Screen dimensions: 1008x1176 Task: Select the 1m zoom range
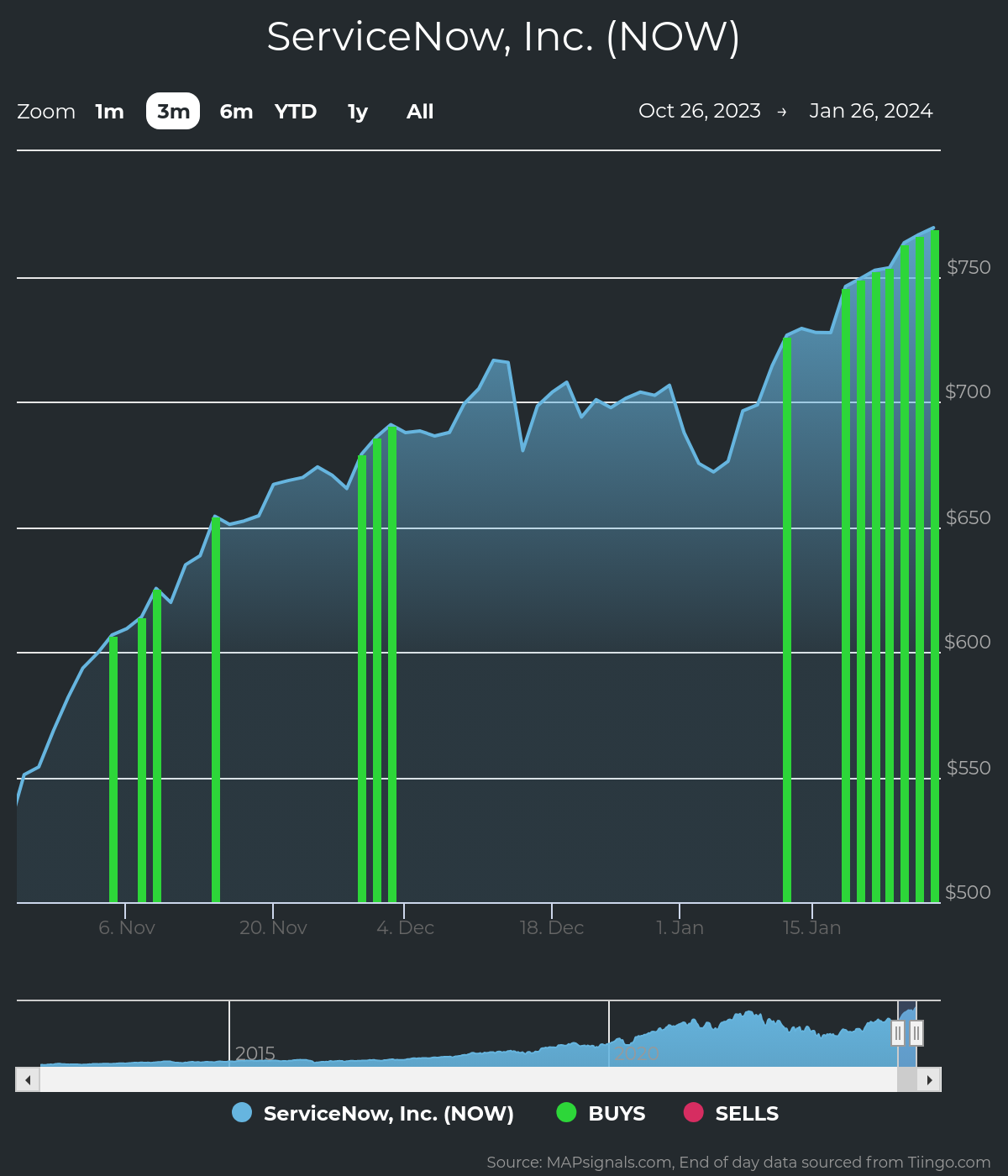point(109,112)
